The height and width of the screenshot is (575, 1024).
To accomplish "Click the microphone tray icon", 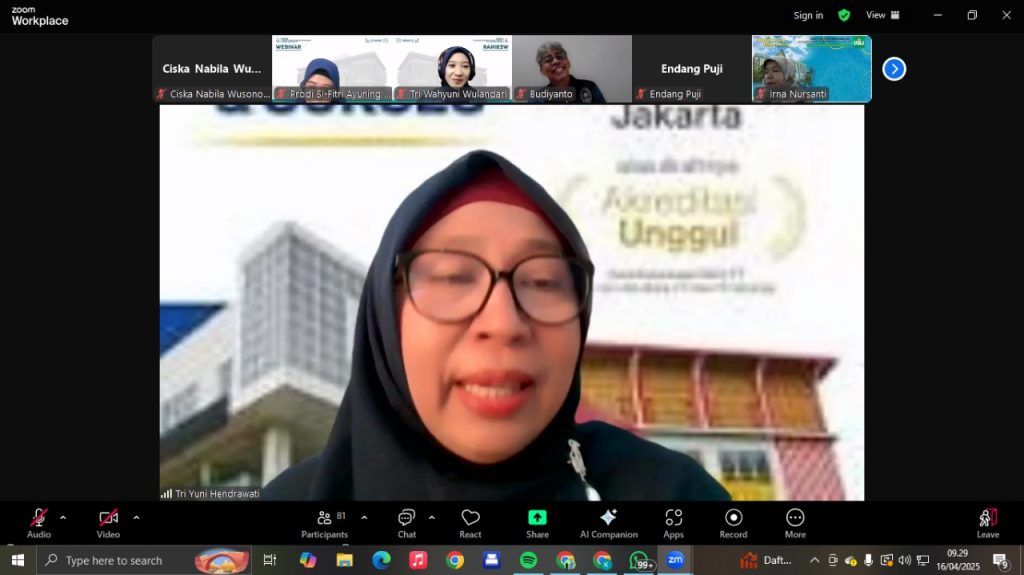I will pos(869,560).
